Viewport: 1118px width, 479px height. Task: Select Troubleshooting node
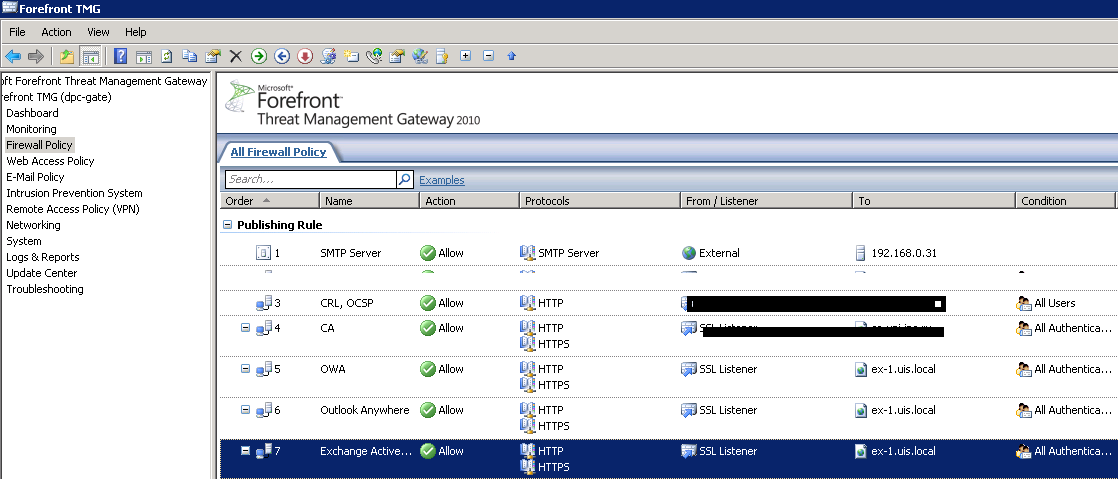pyautogui.click(x=45, y=289)
